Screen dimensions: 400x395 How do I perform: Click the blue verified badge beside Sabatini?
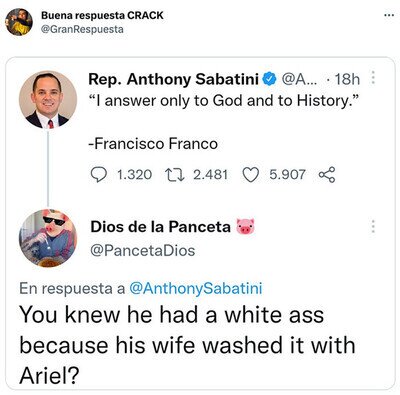click(270, 79)
